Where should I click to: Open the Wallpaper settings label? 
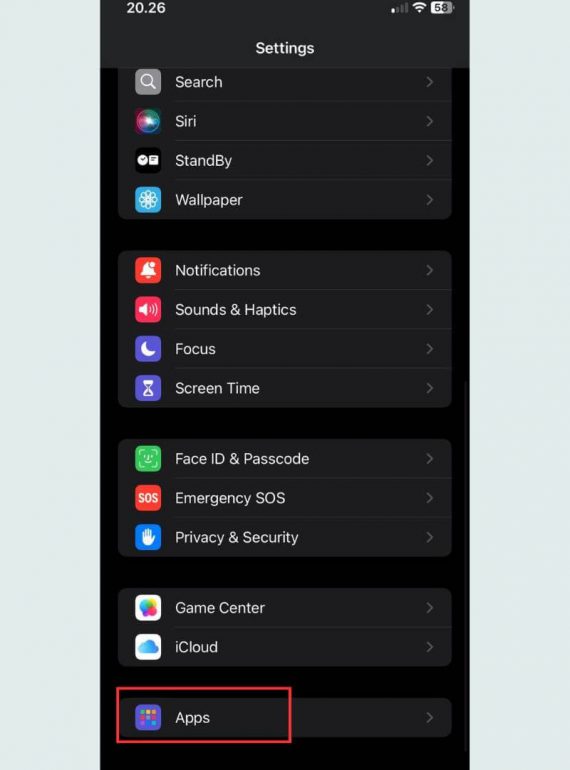[x=209, y=200]
